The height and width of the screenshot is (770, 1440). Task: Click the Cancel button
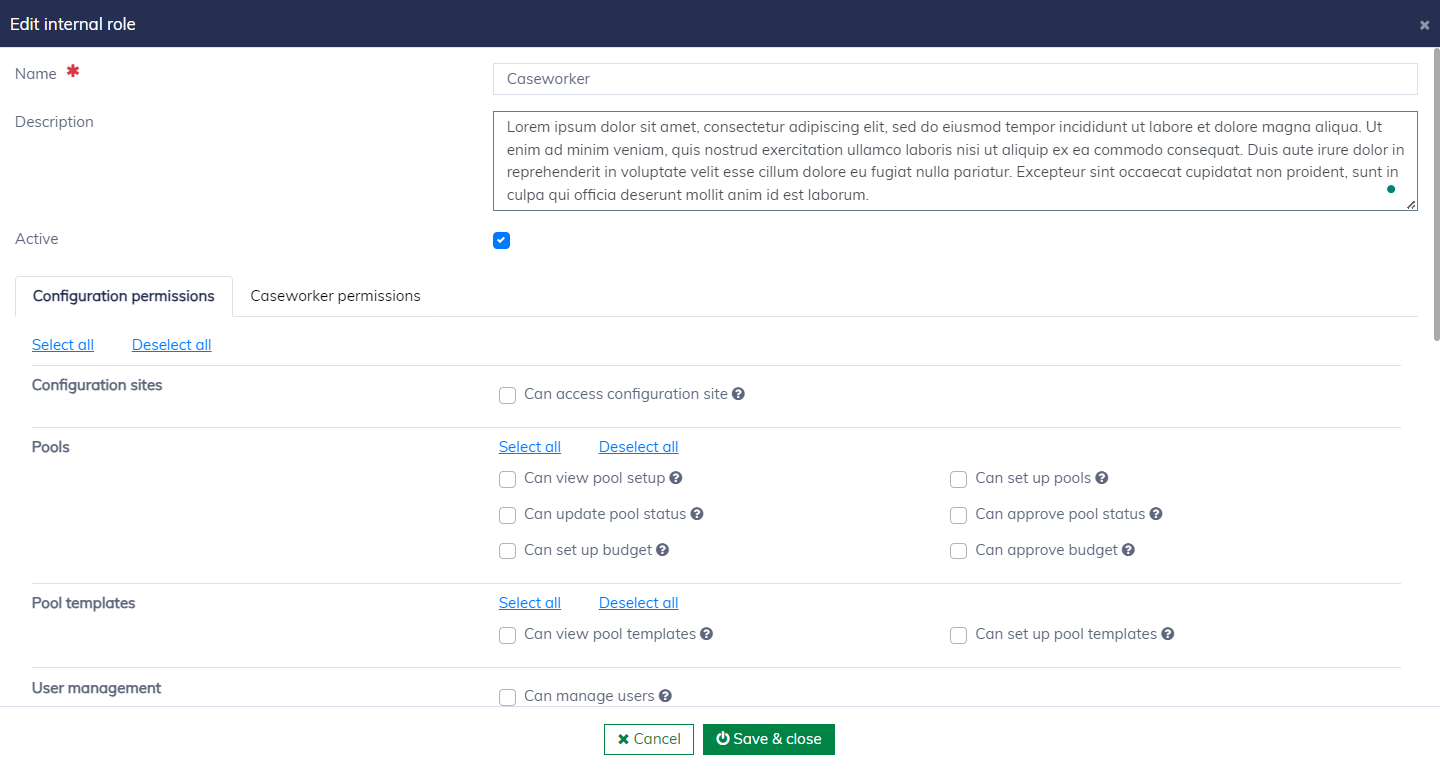649,739
